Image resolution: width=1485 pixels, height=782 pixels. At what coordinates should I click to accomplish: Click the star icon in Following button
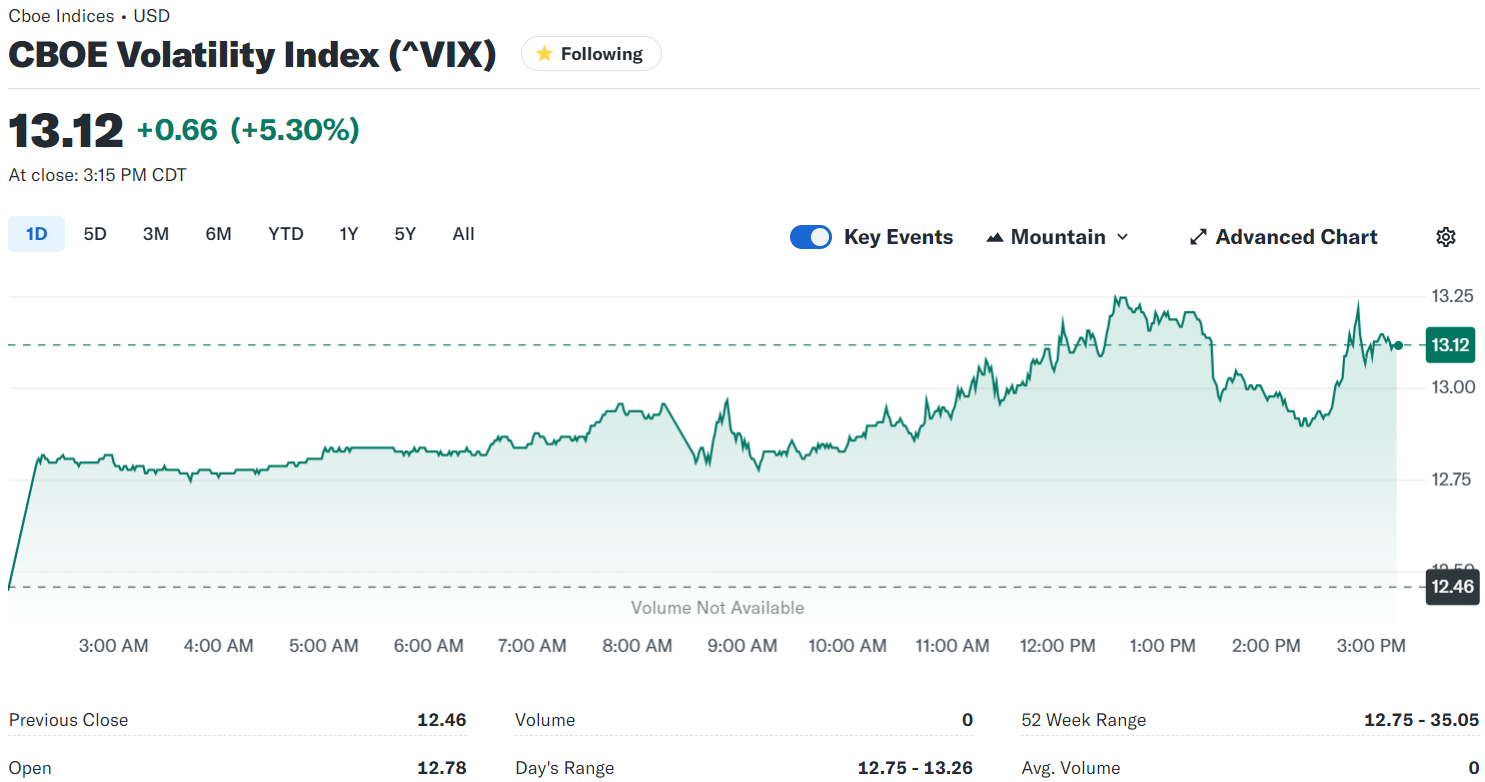click(544, 54)
